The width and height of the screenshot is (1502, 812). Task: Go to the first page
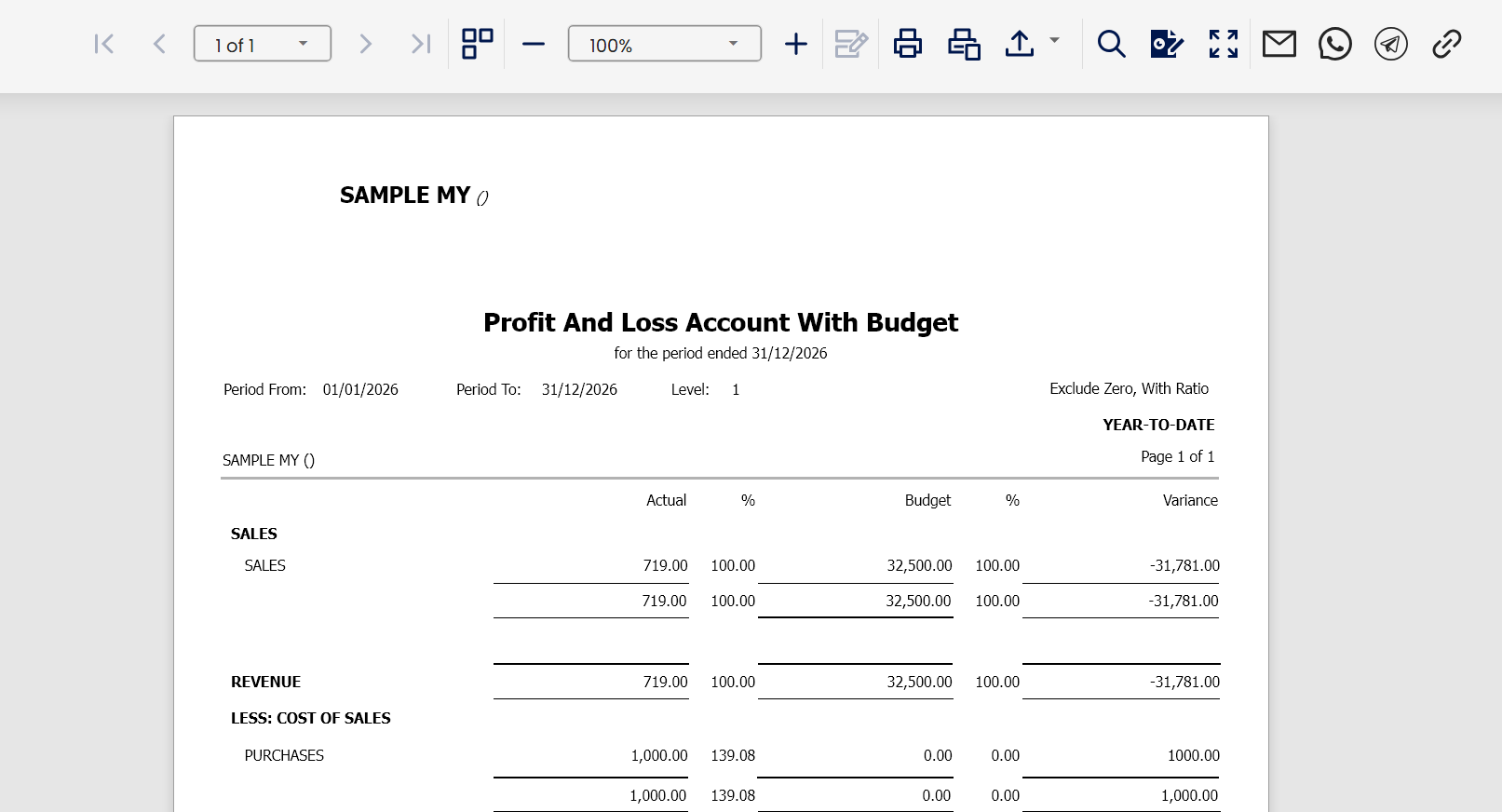(x=104, y=44)
